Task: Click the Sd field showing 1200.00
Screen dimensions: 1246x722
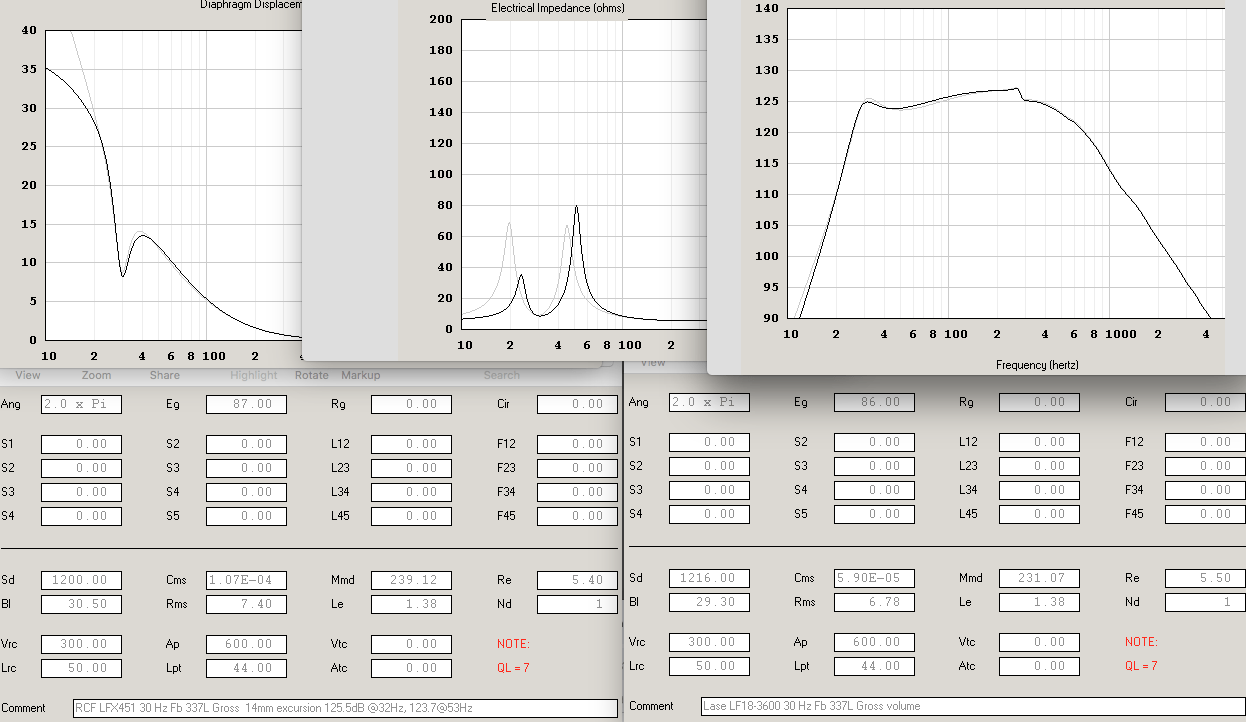Action: point(81,580)
